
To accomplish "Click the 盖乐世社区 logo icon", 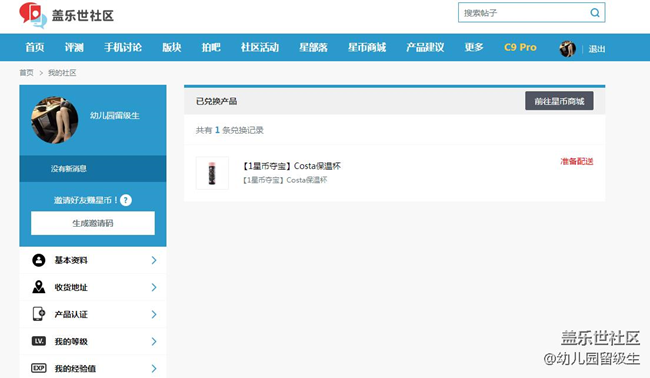I will coord(33,15).
